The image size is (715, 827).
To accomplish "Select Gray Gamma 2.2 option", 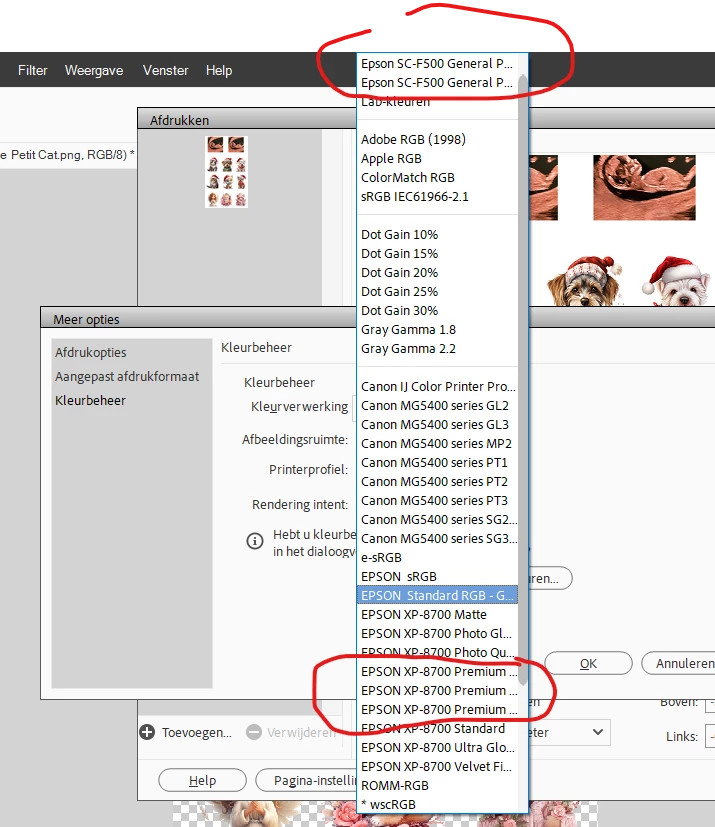I will 437,348.
